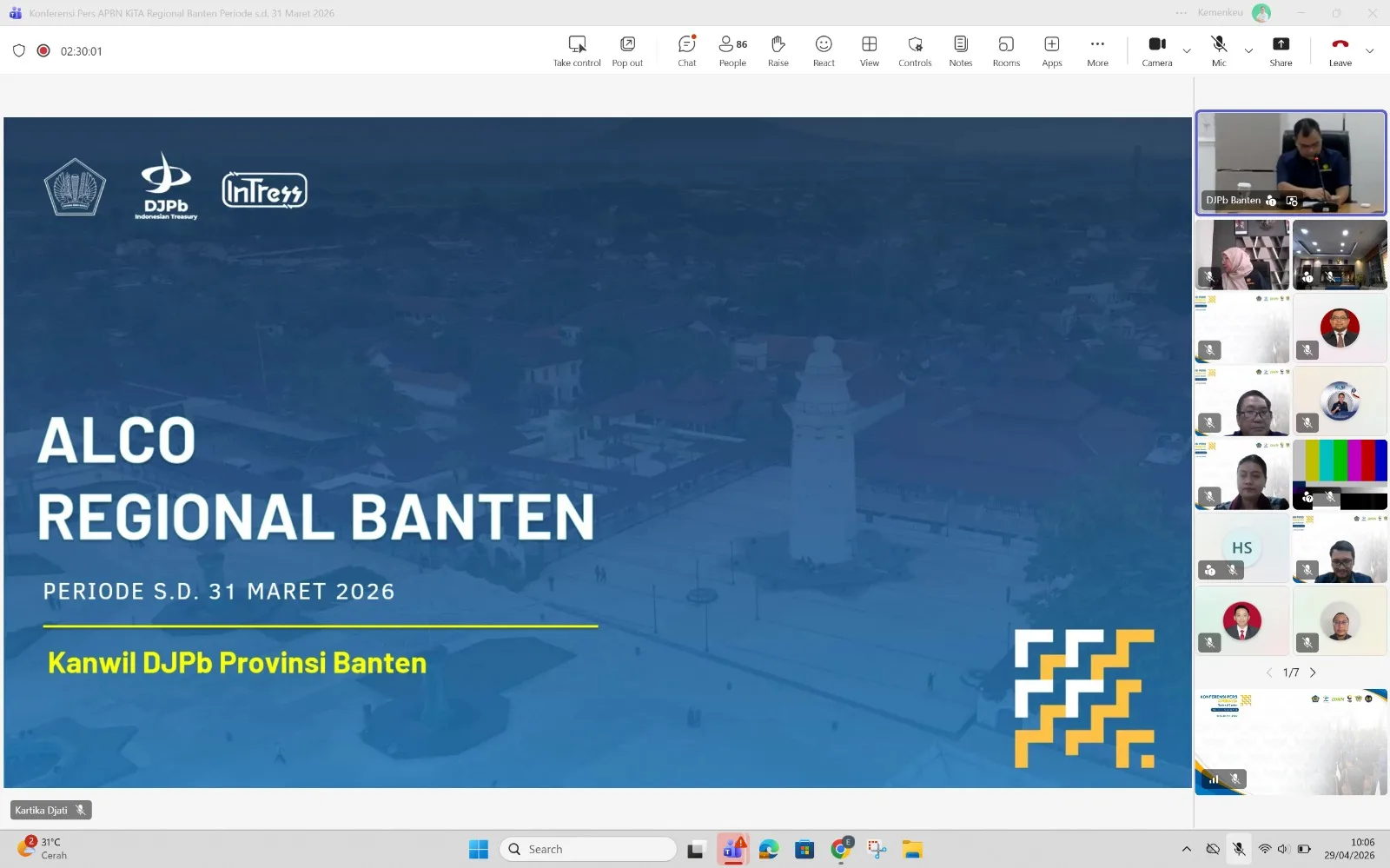Select the DJPb Banten video thumbnail
The image size is (1390, 868).
pos(1291,162)
